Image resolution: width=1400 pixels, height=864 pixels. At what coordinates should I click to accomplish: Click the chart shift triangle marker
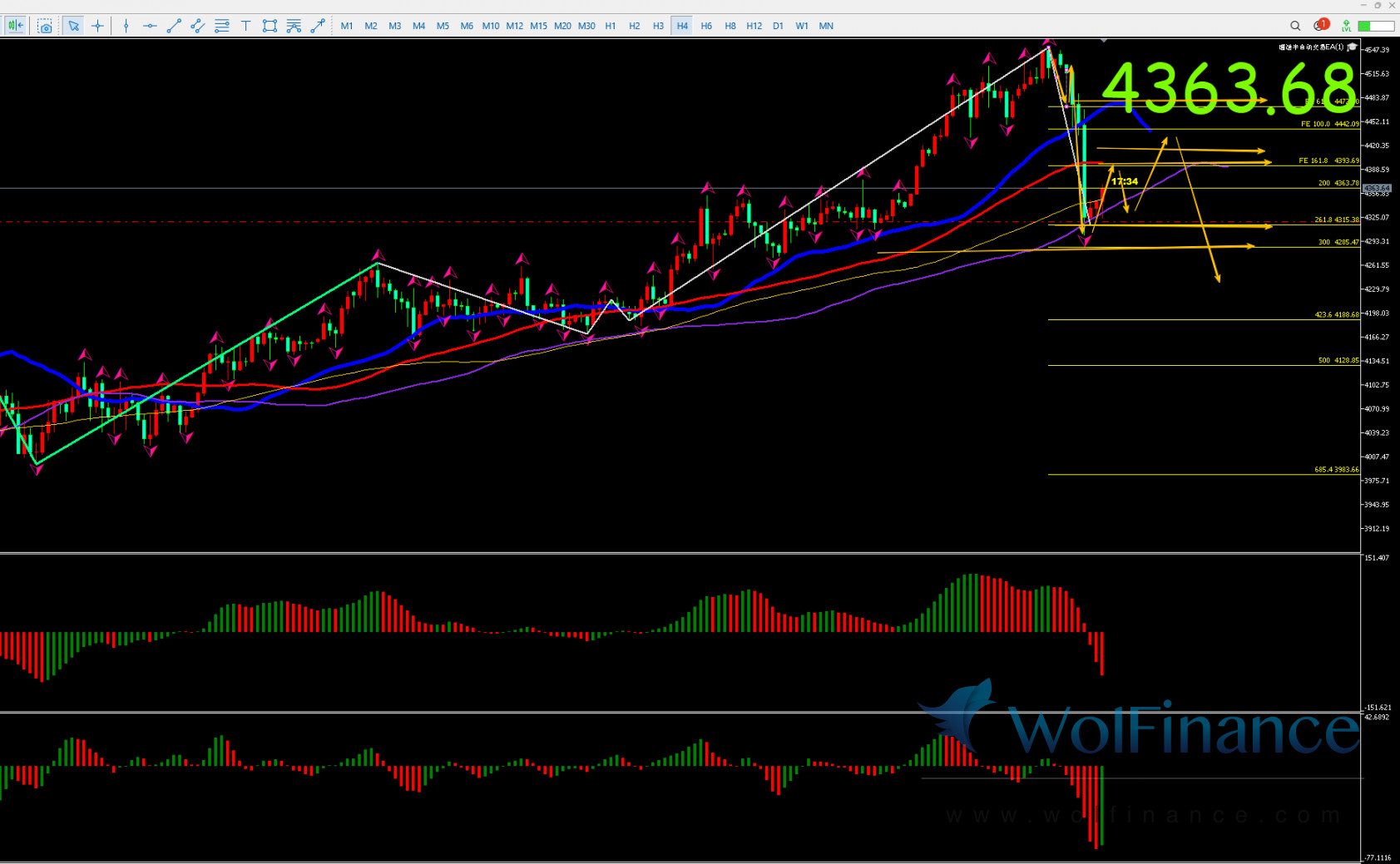pos(1103,40)
